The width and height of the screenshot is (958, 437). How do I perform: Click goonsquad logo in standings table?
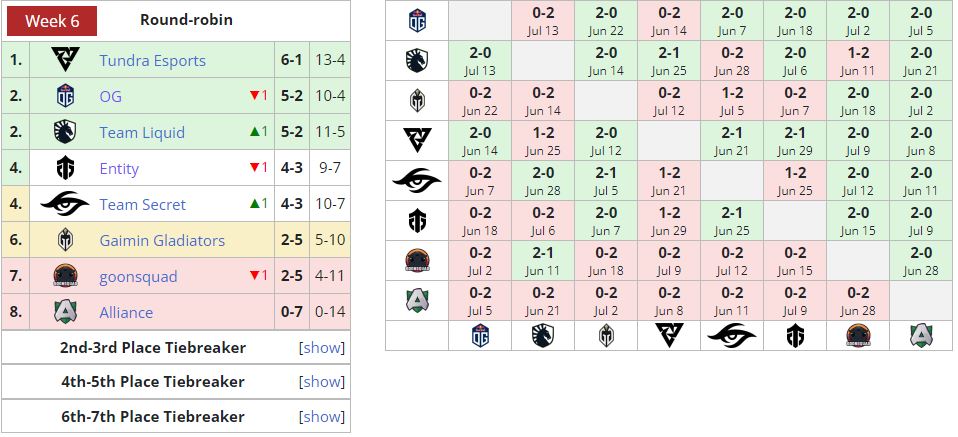(65, 276)
